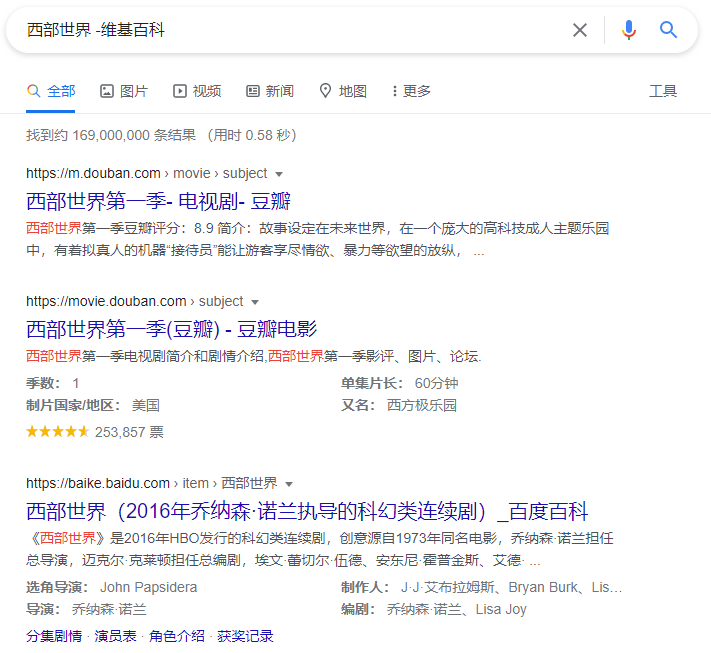Viewport: 711px width, 653px height.
Task: Open the 角色介绍 sitelink
Action: 177,636
